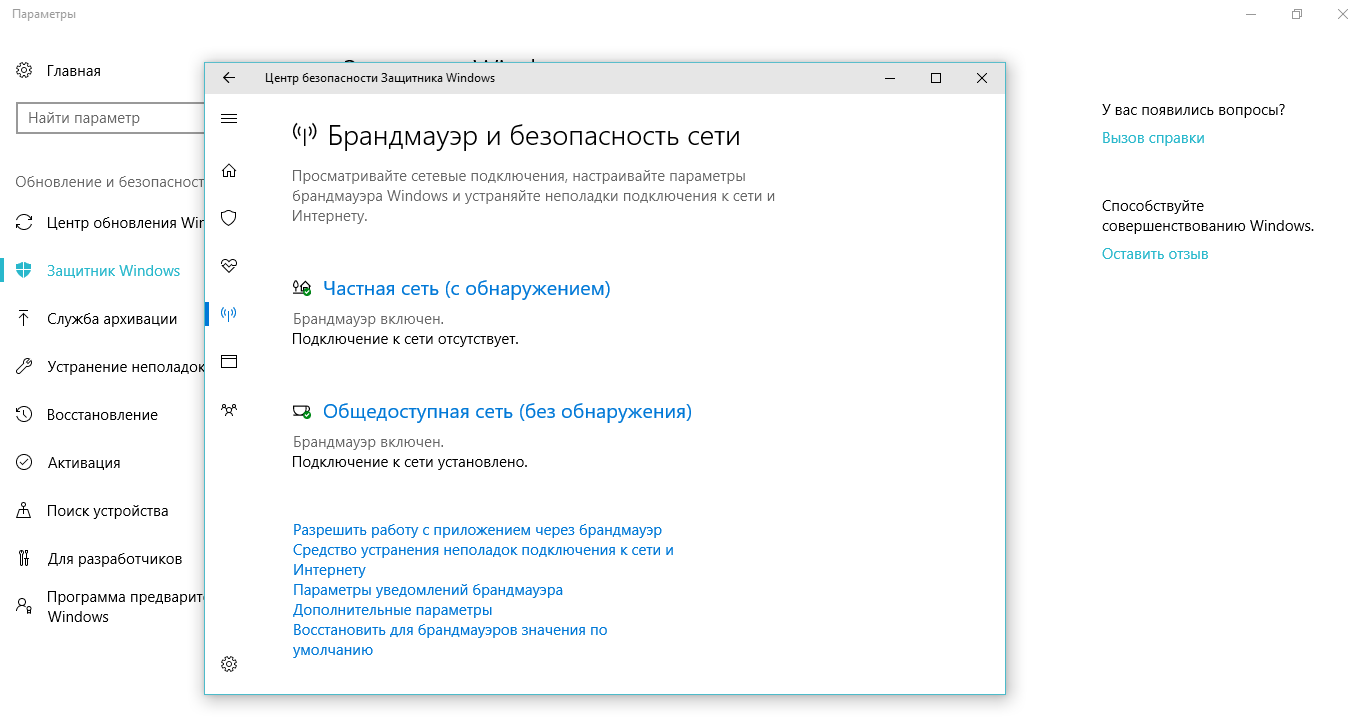Click the public network icon

pyautogui.click(x=302, y=411)
